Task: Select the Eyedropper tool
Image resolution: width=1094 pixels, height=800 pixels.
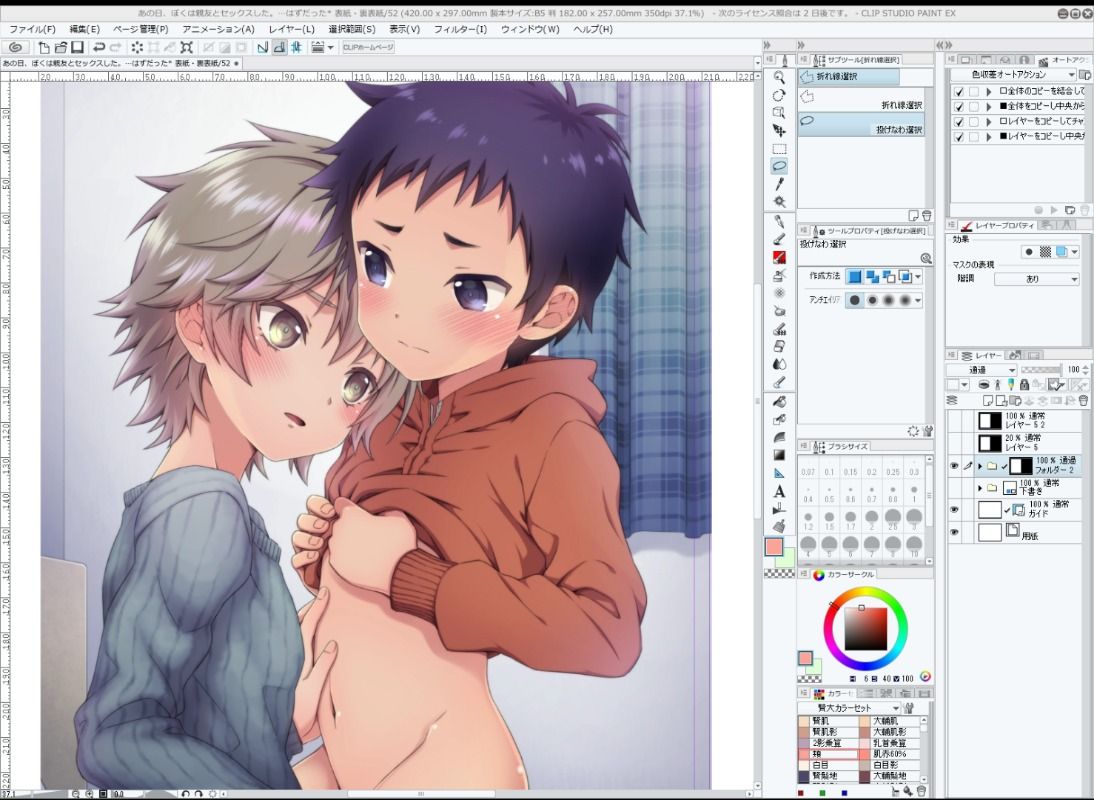Action: pyautogui.click(x=779, y=184)
